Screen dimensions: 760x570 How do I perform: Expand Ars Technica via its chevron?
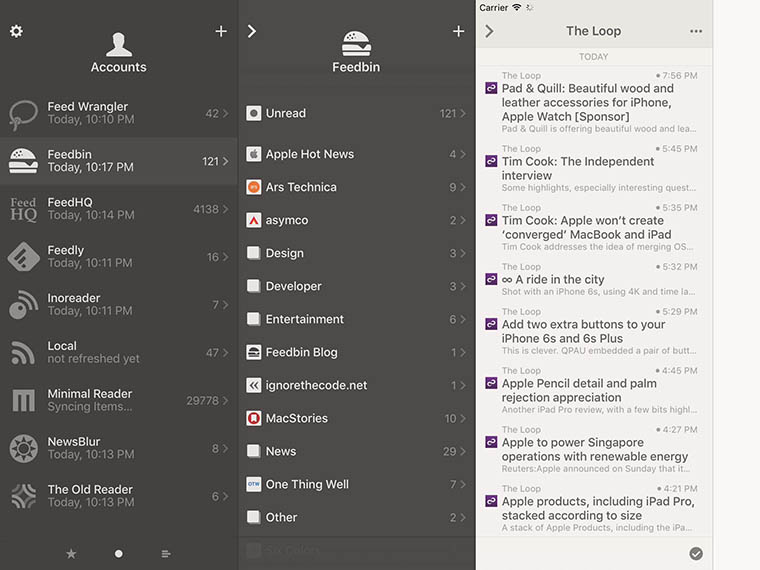[463, 187]
